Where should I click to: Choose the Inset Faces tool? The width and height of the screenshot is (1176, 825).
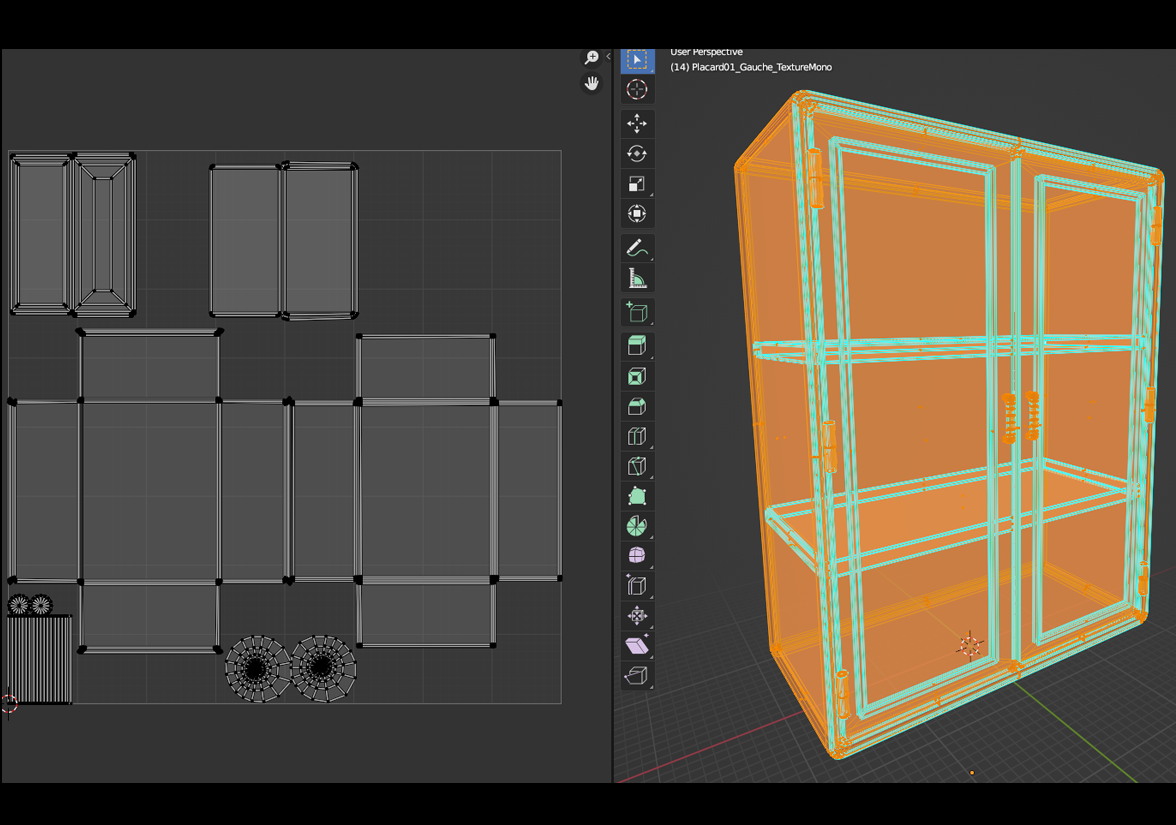pos(637,376)
